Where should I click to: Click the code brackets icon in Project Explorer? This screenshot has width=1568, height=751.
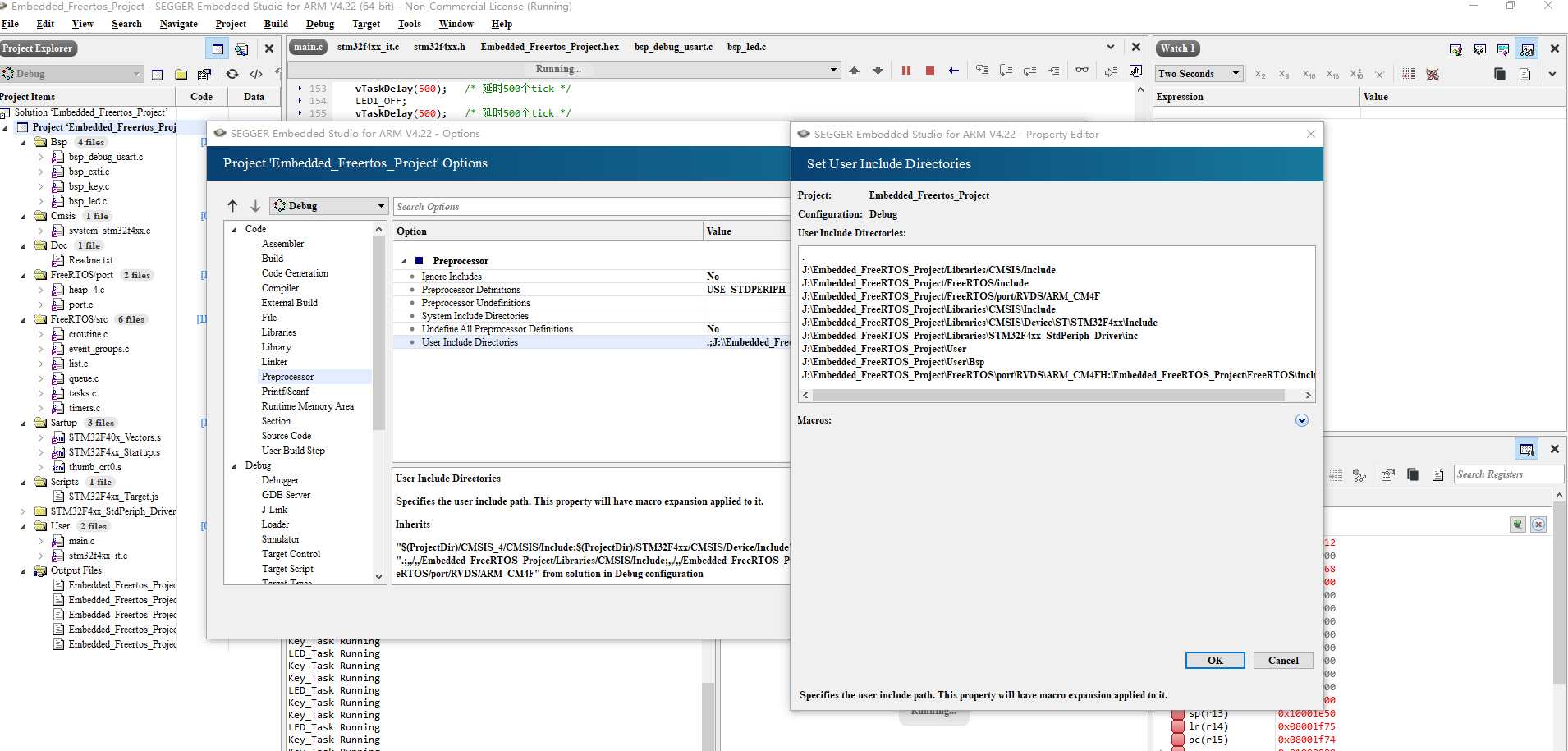pyautogui.click(x=256, y=74)
